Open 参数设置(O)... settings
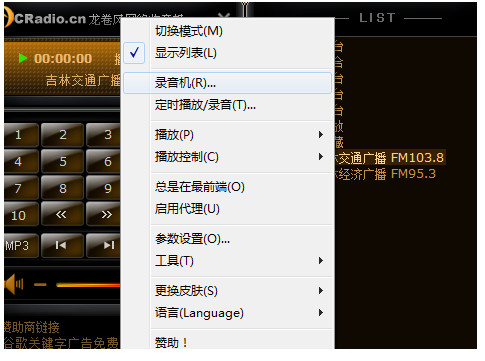The width and height of the screenshot is (485, 361). (x=228, y=239)
